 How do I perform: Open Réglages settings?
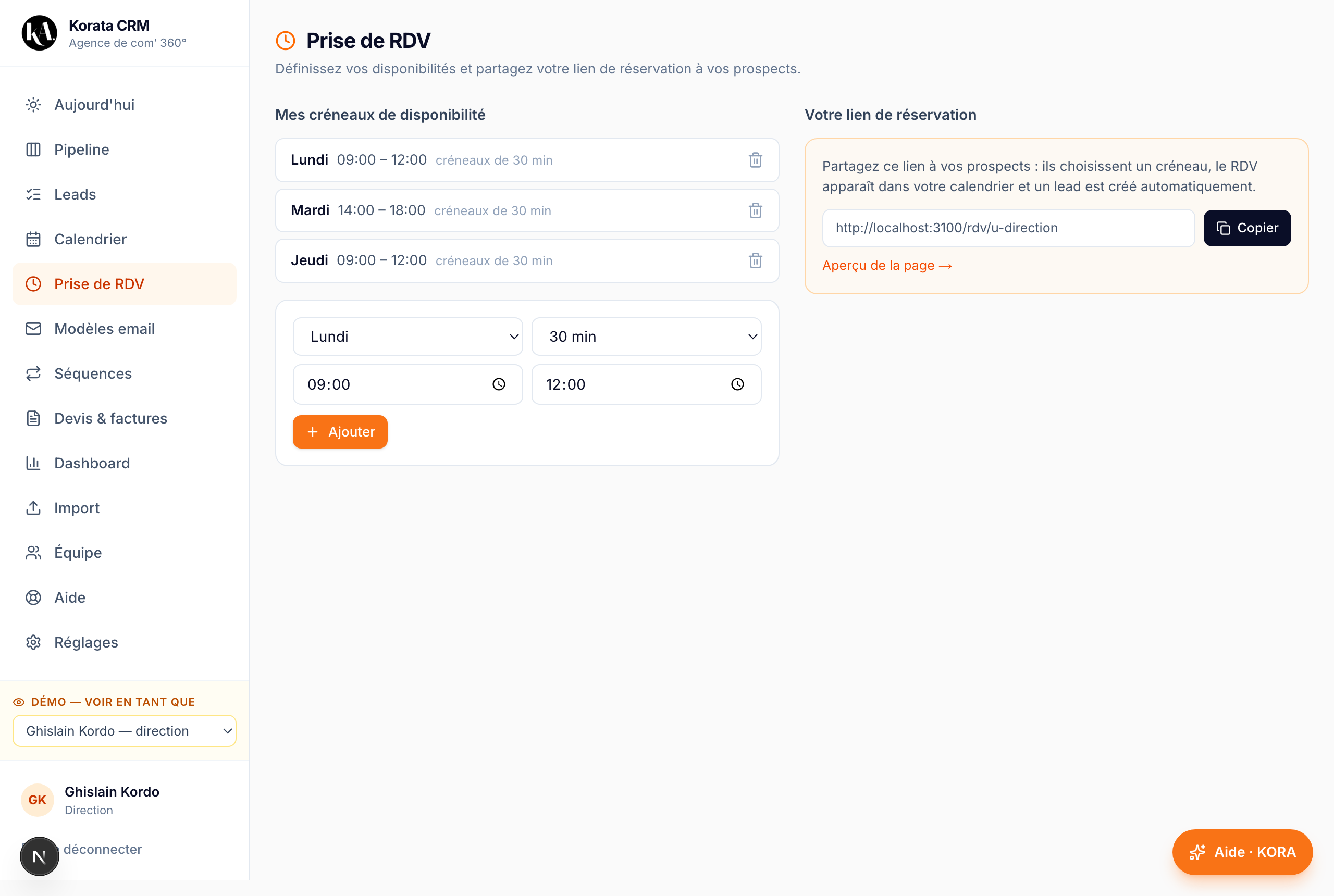pos(125,642)
